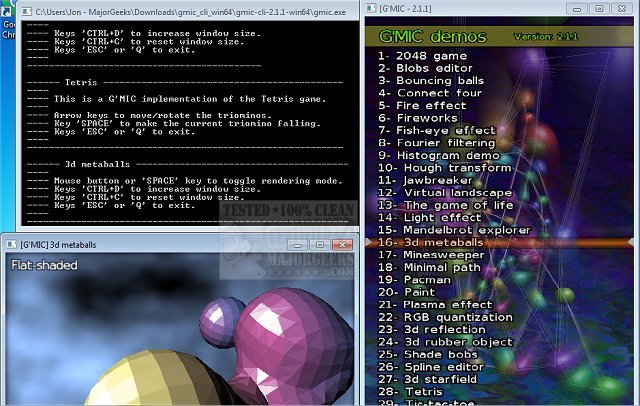Open the Mandelbrot explorer demo

(x=454, y=230)
